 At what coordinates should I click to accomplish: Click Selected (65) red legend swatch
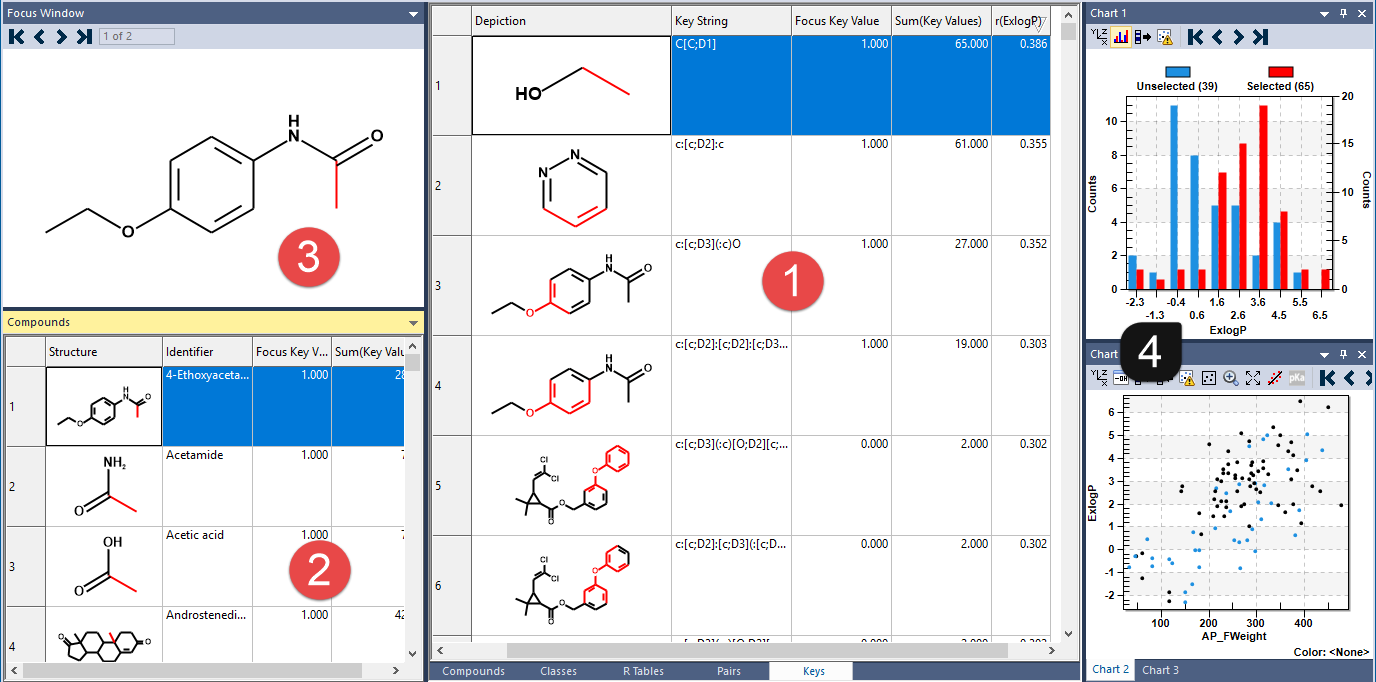[1281, 72]
